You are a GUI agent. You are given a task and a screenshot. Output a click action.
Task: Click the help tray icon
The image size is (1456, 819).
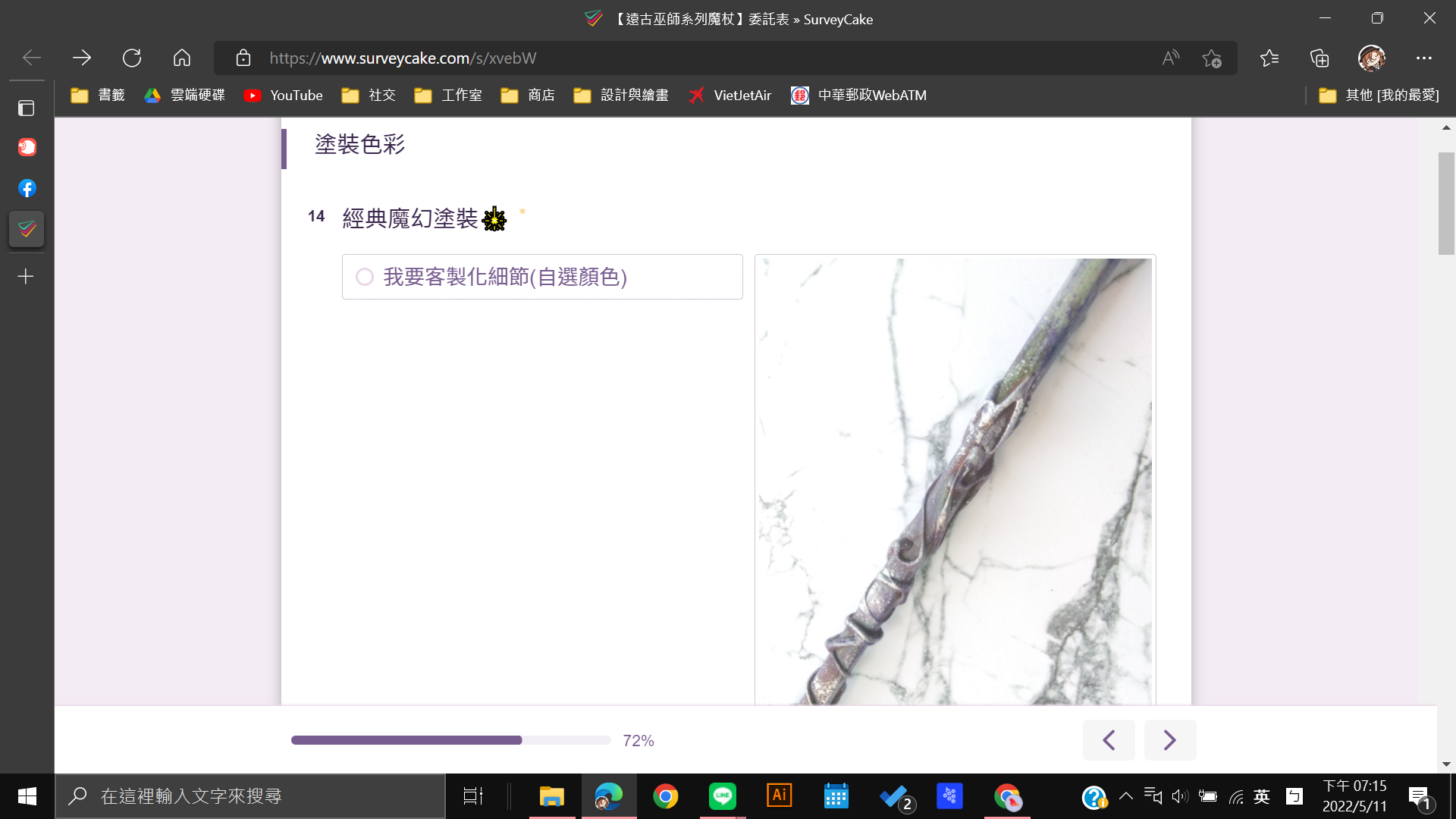(1094, 797)
